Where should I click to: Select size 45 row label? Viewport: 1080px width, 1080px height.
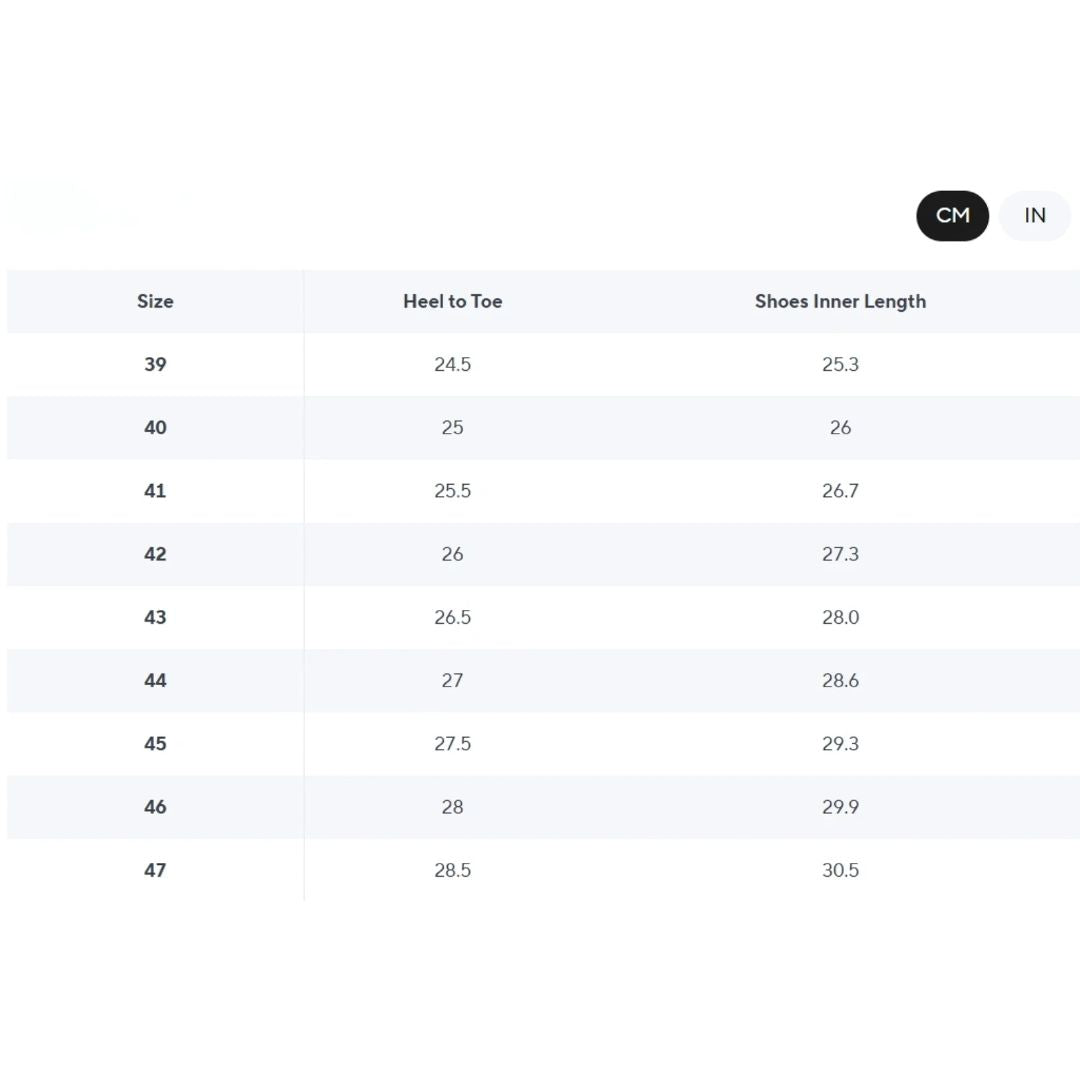[x=155, y=744]
